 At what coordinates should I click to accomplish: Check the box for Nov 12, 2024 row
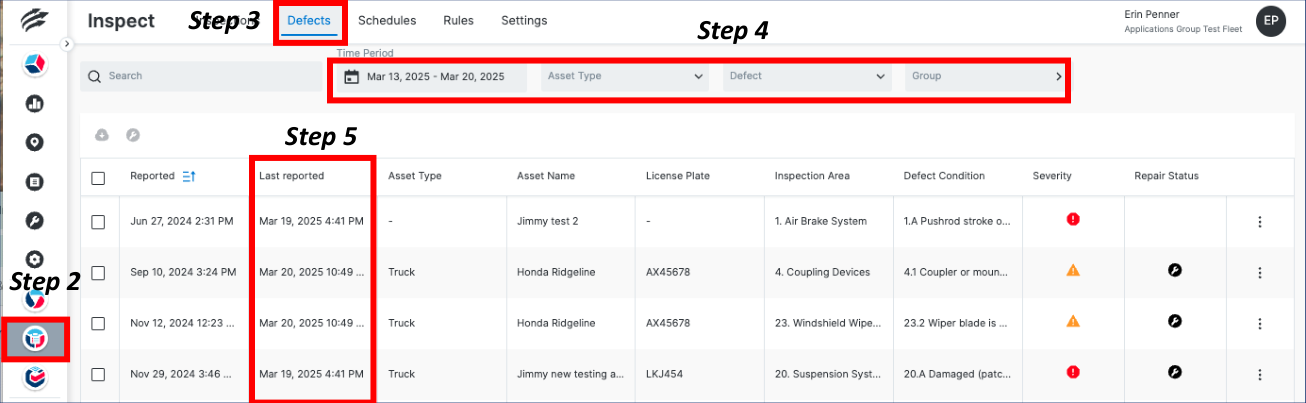point(98,323)
